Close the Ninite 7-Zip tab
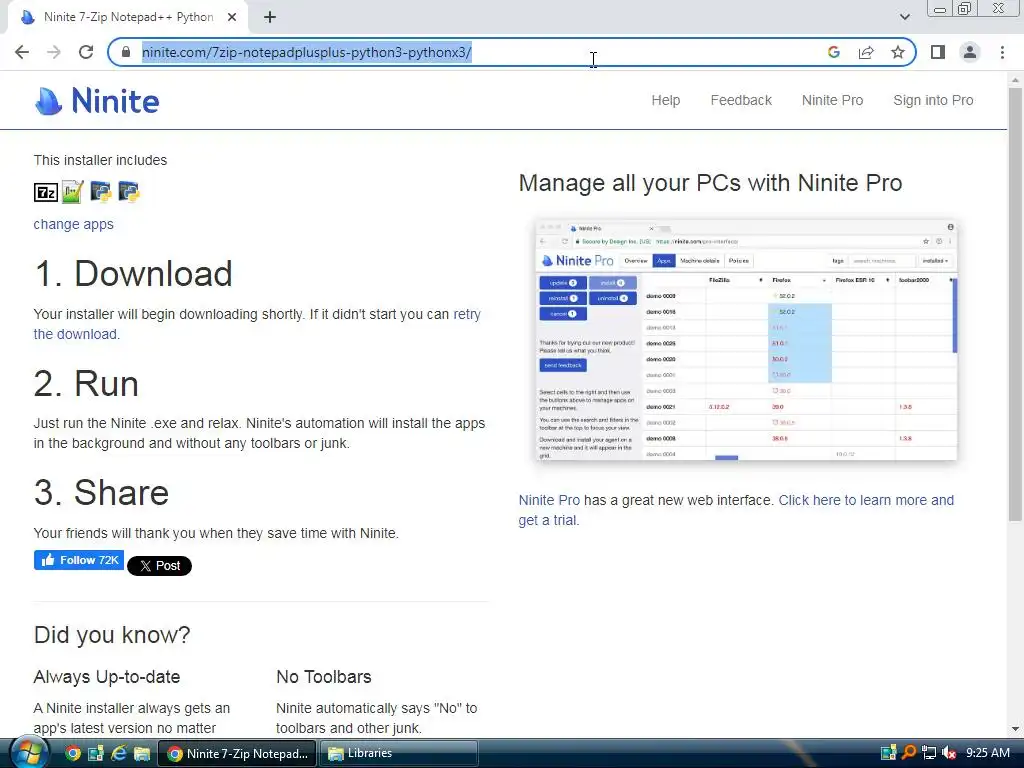Viewport: 1024px width, 768px height. pos(232,18)
